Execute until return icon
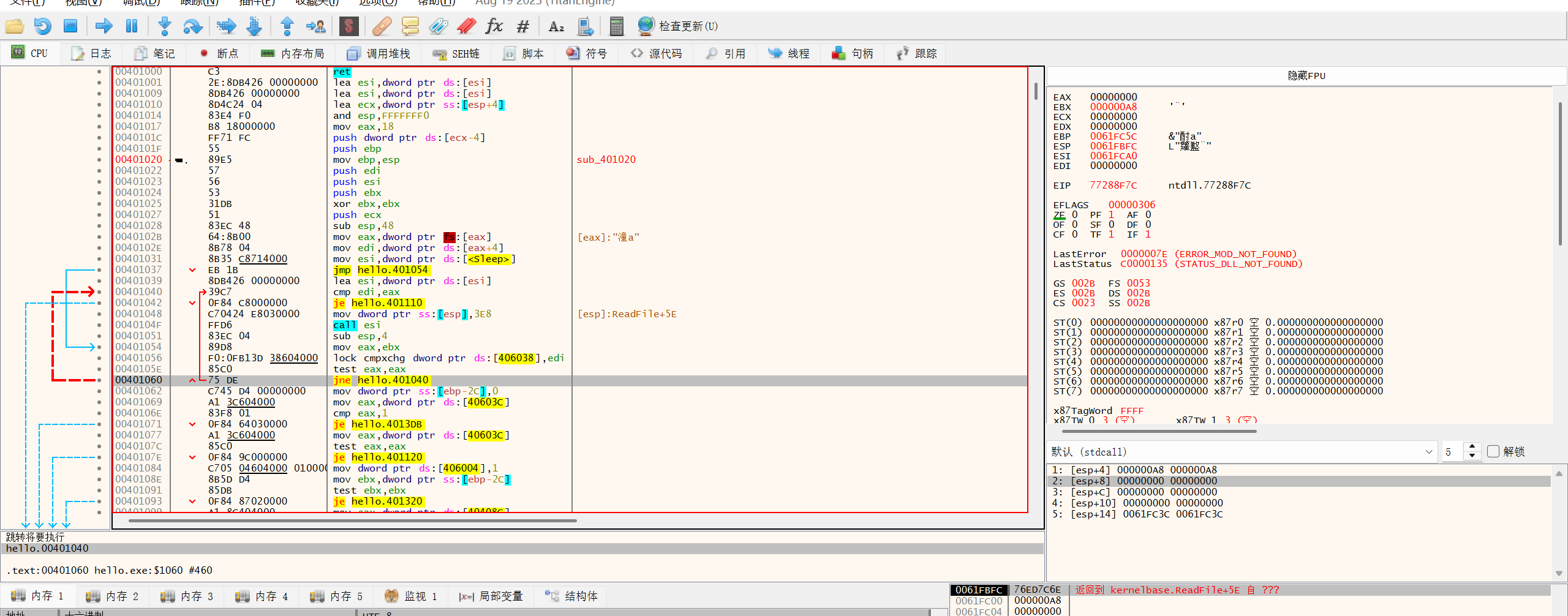This screenshot has height=616, width=1568. [287, 26]
